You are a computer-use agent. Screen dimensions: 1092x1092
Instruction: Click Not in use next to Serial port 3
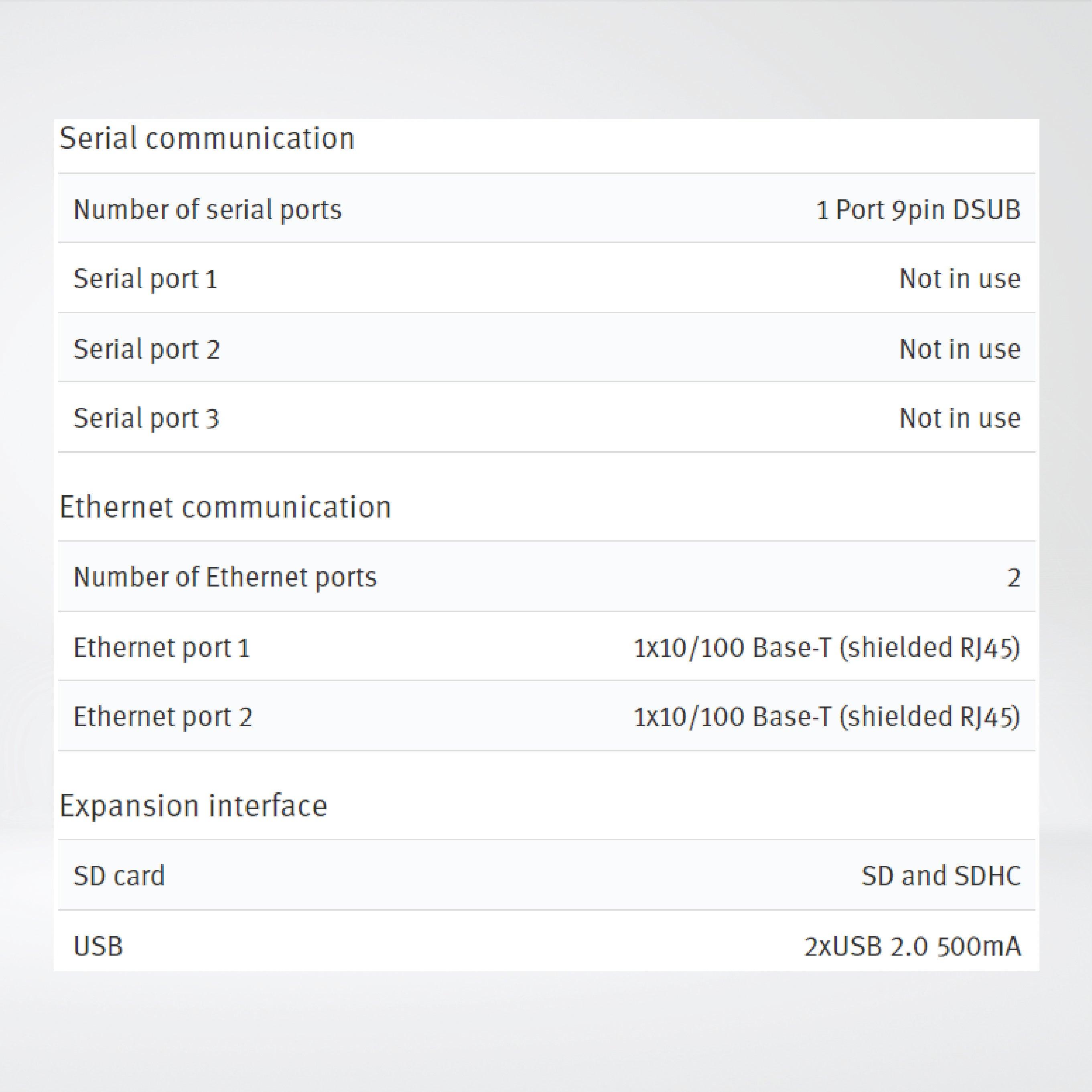pos(961,418)
